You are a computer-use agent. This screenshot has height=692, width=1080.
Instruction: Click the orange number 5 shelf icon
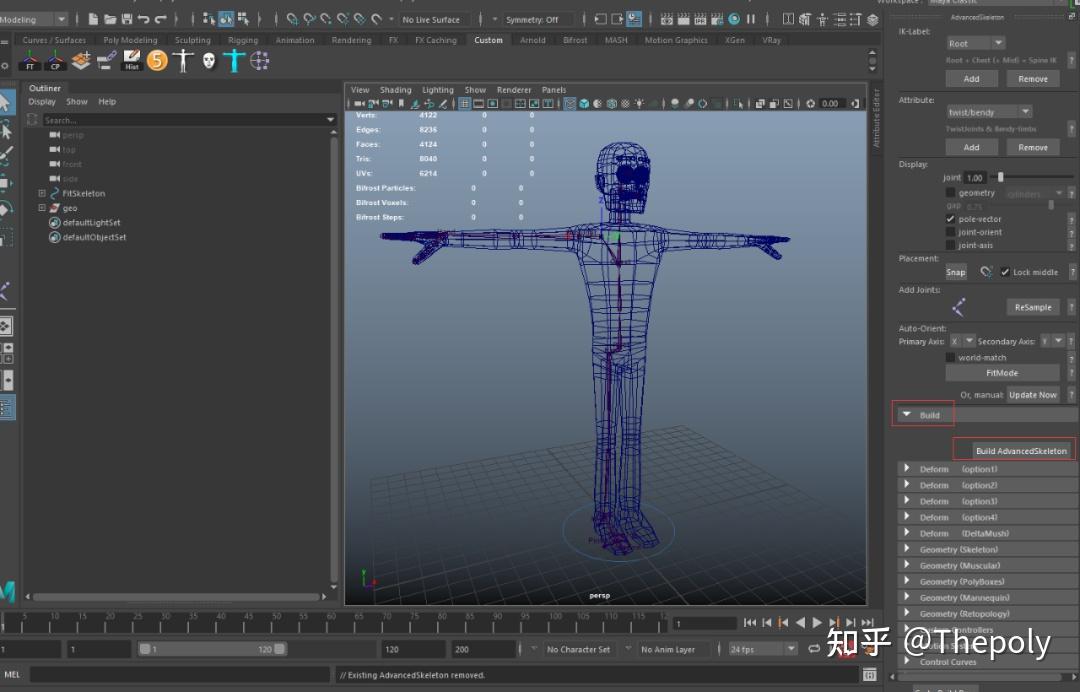coord(157,61)
